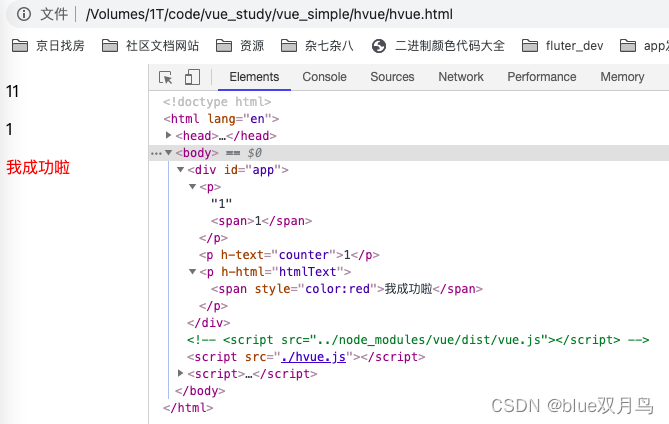669x424 pixels.
Task: Open the 京日找房 bookmark folder
Action: 48,46
